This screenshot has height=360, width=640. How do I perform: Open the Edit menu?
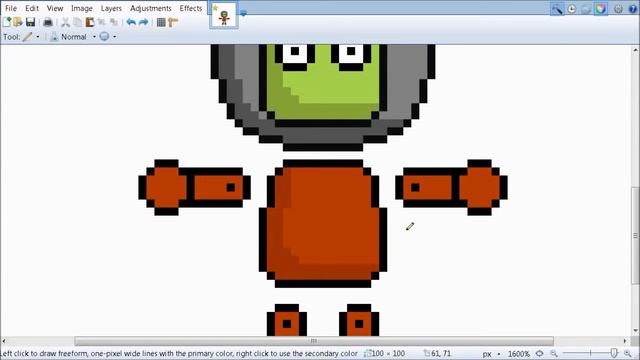(32, 8)
